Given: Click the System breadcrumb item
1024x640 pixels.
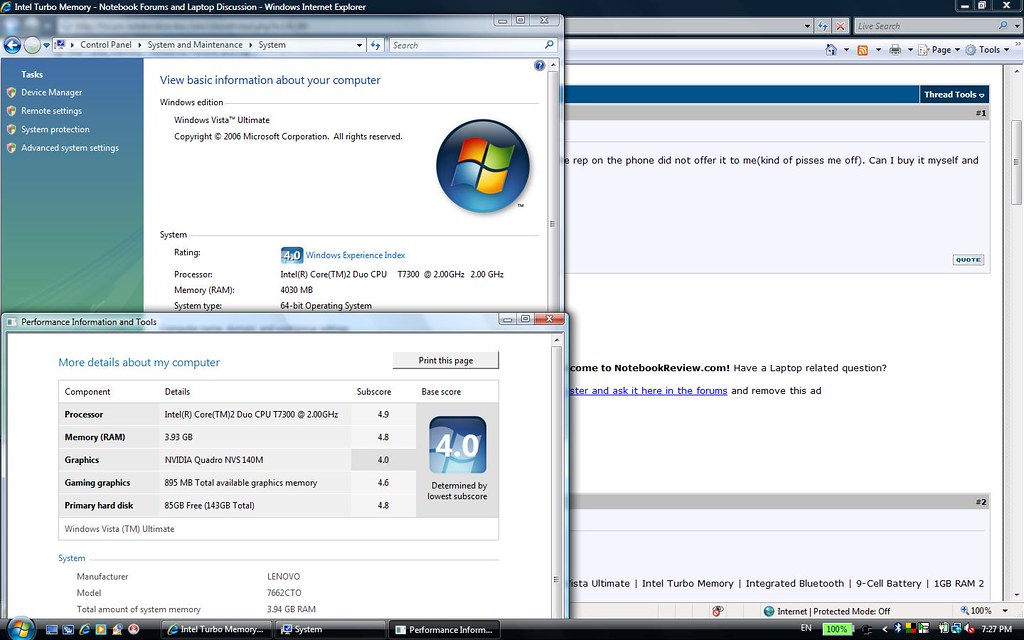Looking at the screenshot, I should click(272, 45).
